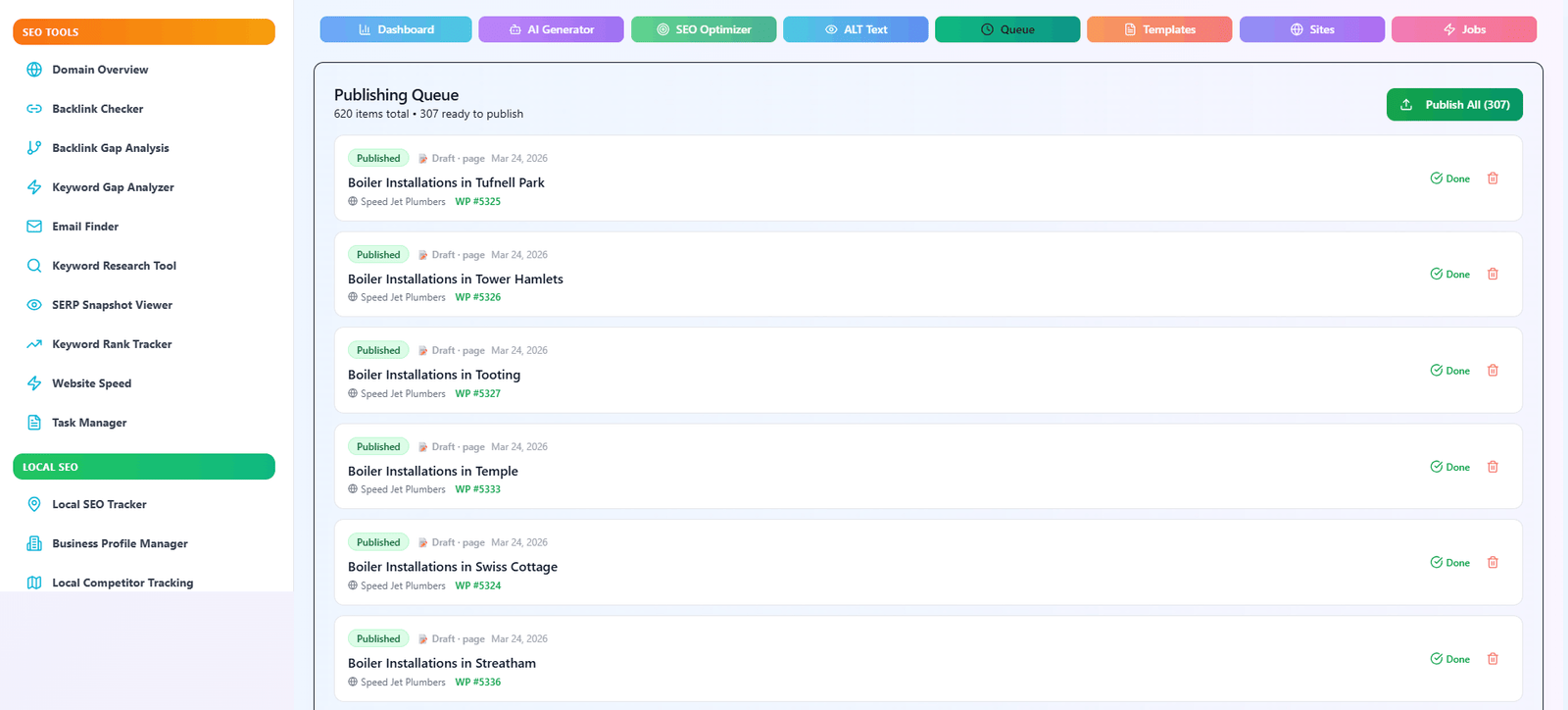Screen dimensions: 1568x710
Task: Open the Jobs tab
Action: [1464, 29]
